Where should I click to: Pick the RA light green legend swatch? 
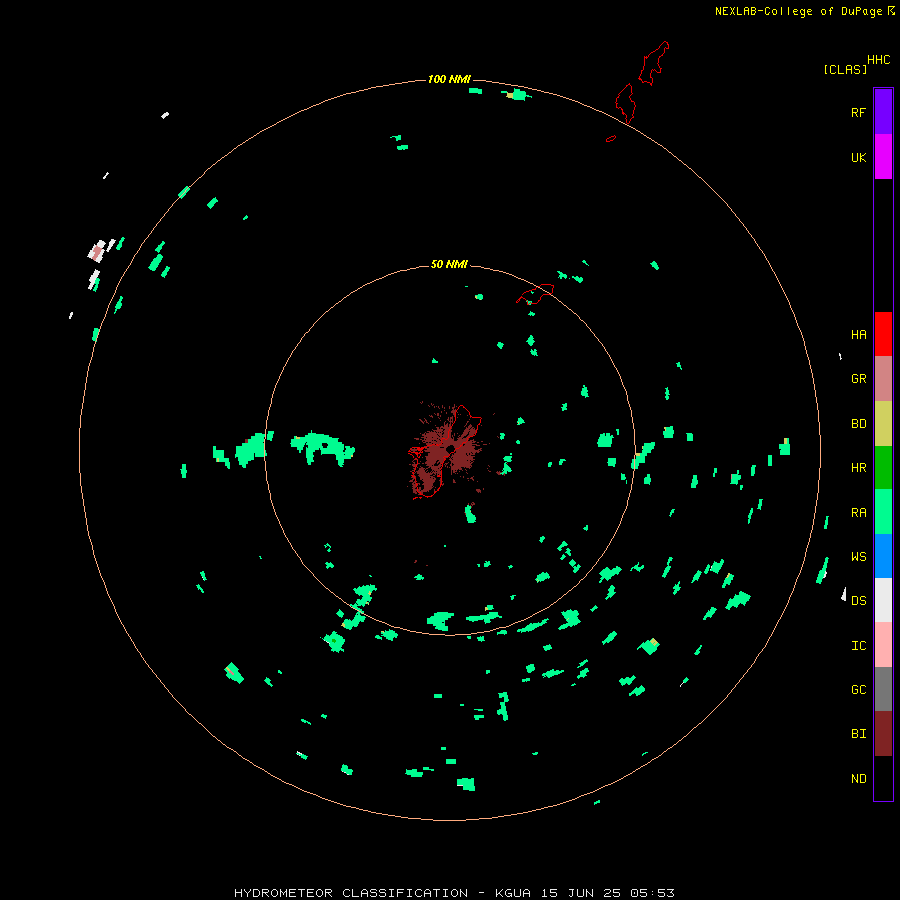883,512
